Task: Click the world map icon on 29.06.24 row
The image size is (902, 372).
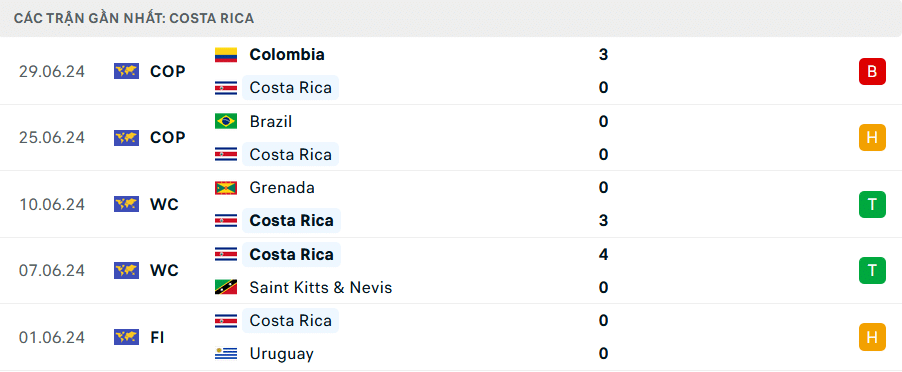Action: point(127,71)
